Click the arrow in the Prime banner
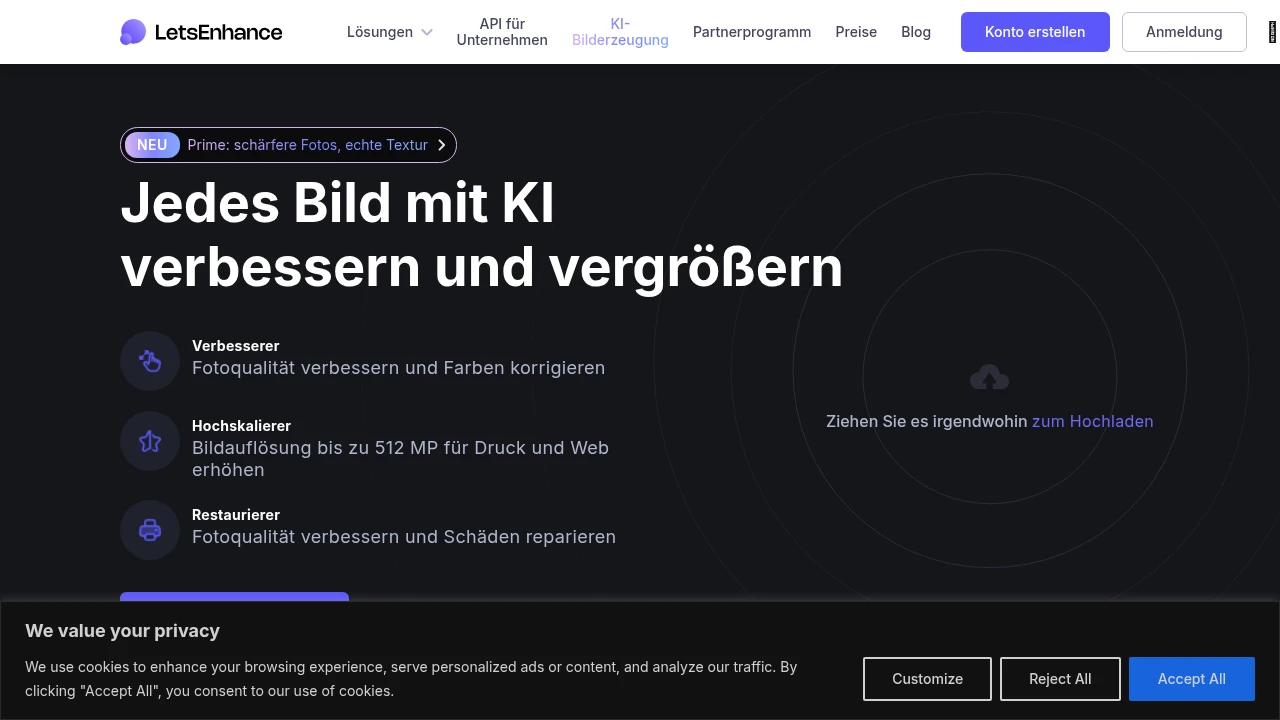 tap(442, 145)
